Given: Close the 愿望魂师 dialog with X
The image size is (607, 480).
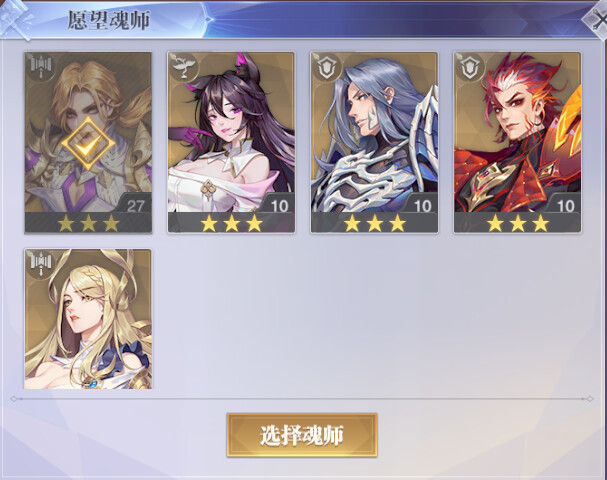Looking at the screenshot, I should point(598,20).
